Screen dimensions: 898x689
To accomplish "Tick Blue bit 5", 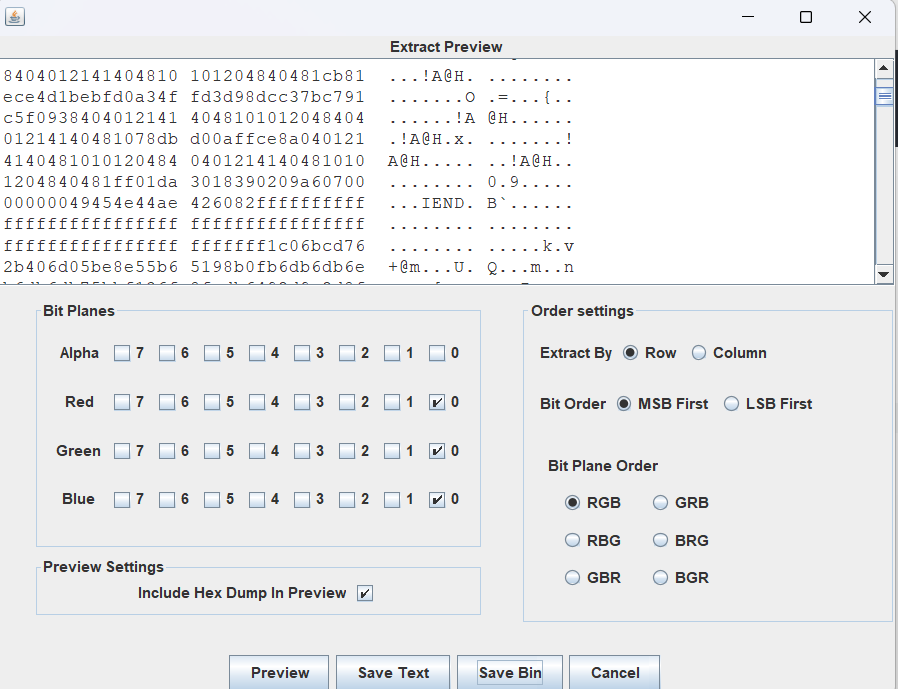I will [x=212, y=499].
